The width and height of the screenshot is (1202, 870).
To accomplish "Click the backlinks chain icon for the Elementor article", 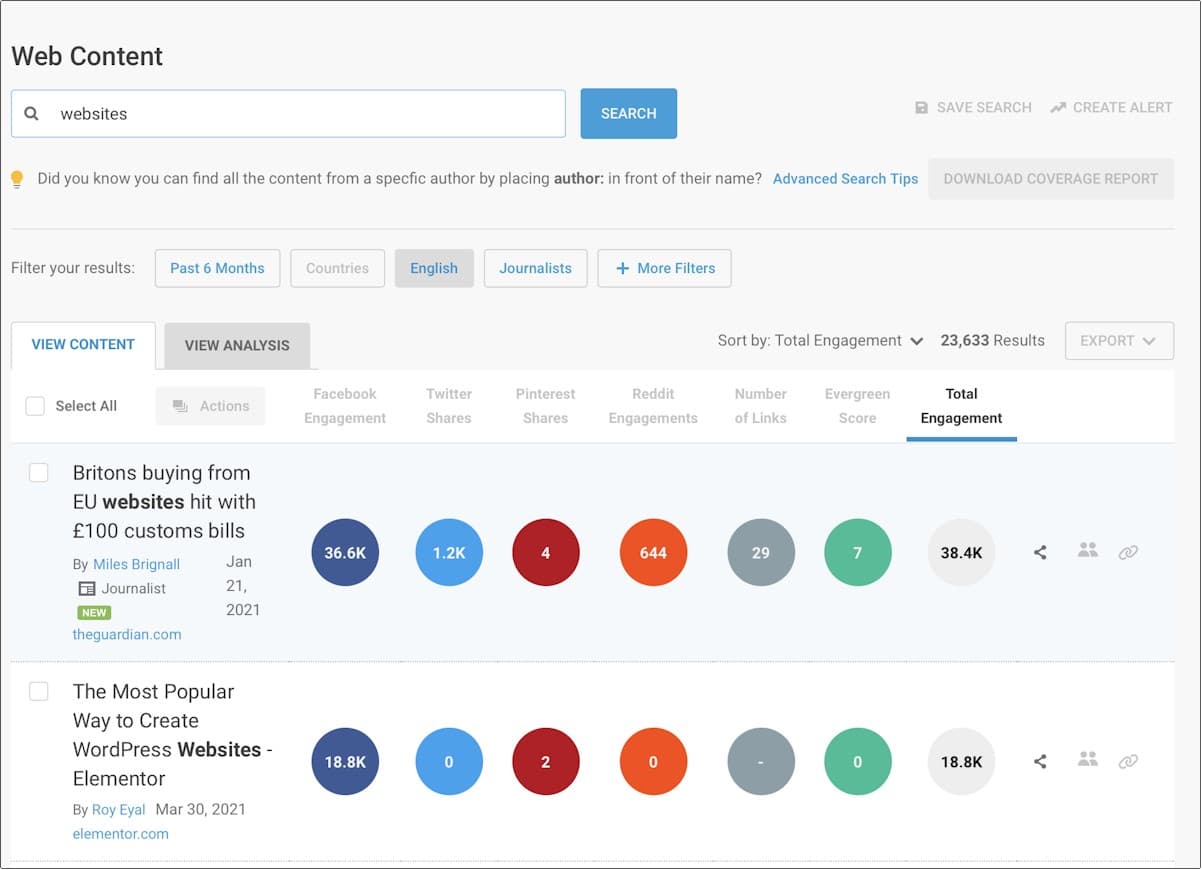I will click(1128, 761).
